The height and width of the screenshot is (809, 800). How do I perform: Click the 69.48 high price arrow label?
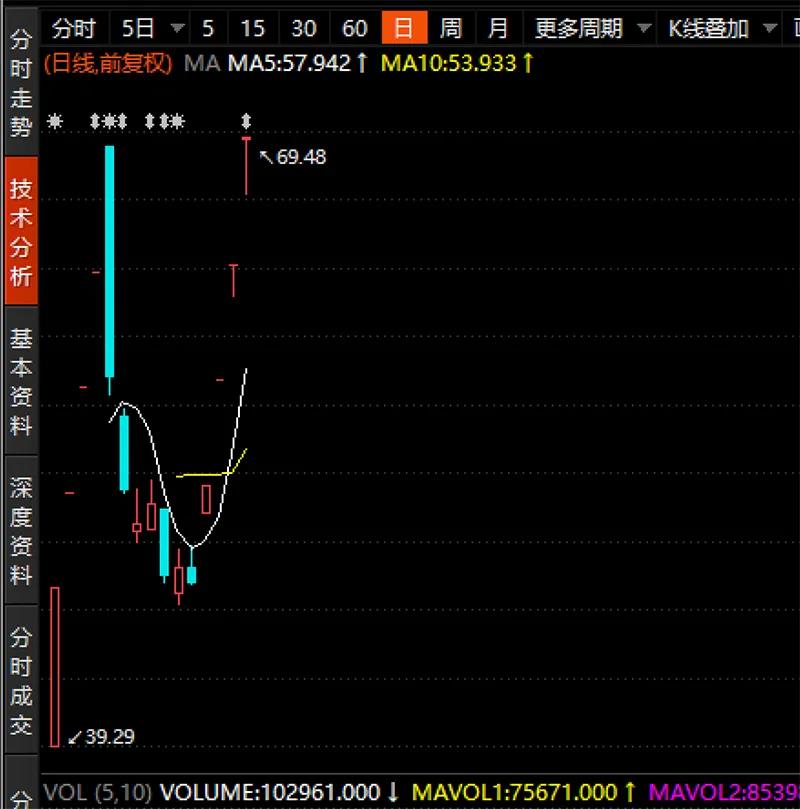[x=294, y=157]
